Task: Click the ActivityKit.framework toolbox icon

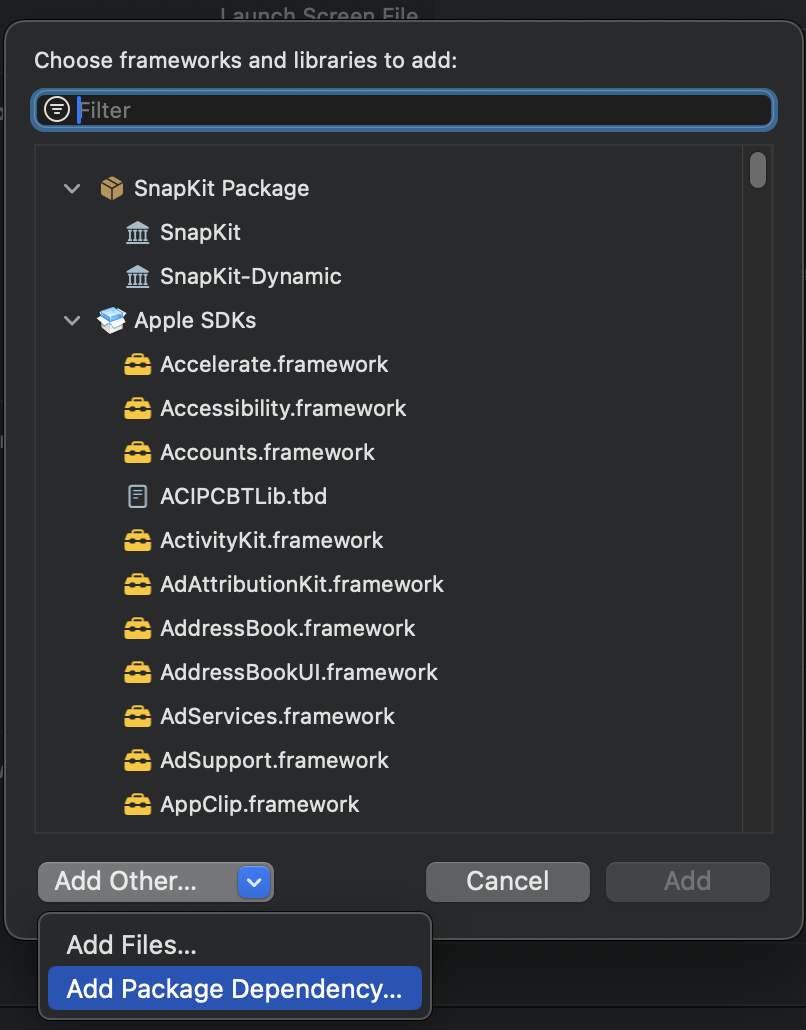Action: pyautogui.click(x=137, y=541)
